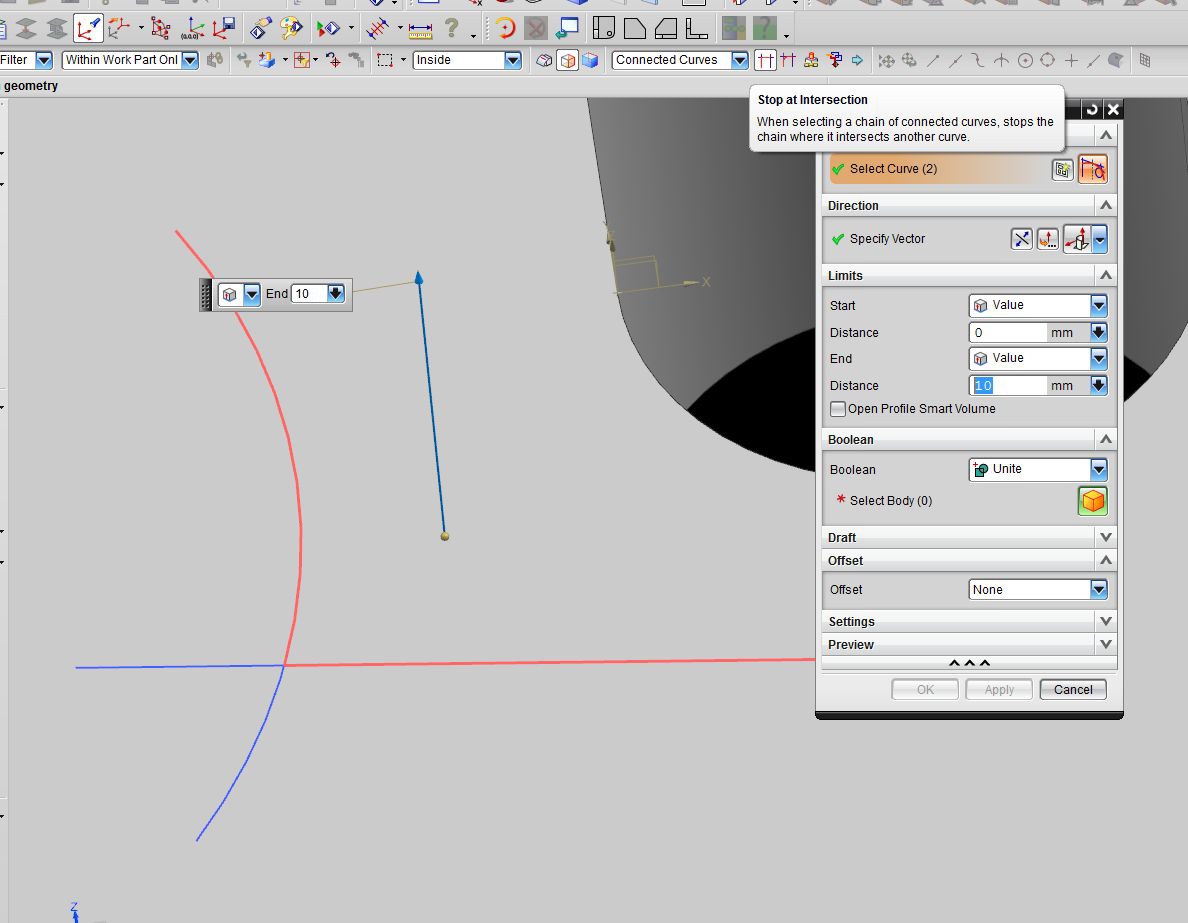This screenshot has width=1188, height=923.
Task: Click the Apply button
Action: 999,690
